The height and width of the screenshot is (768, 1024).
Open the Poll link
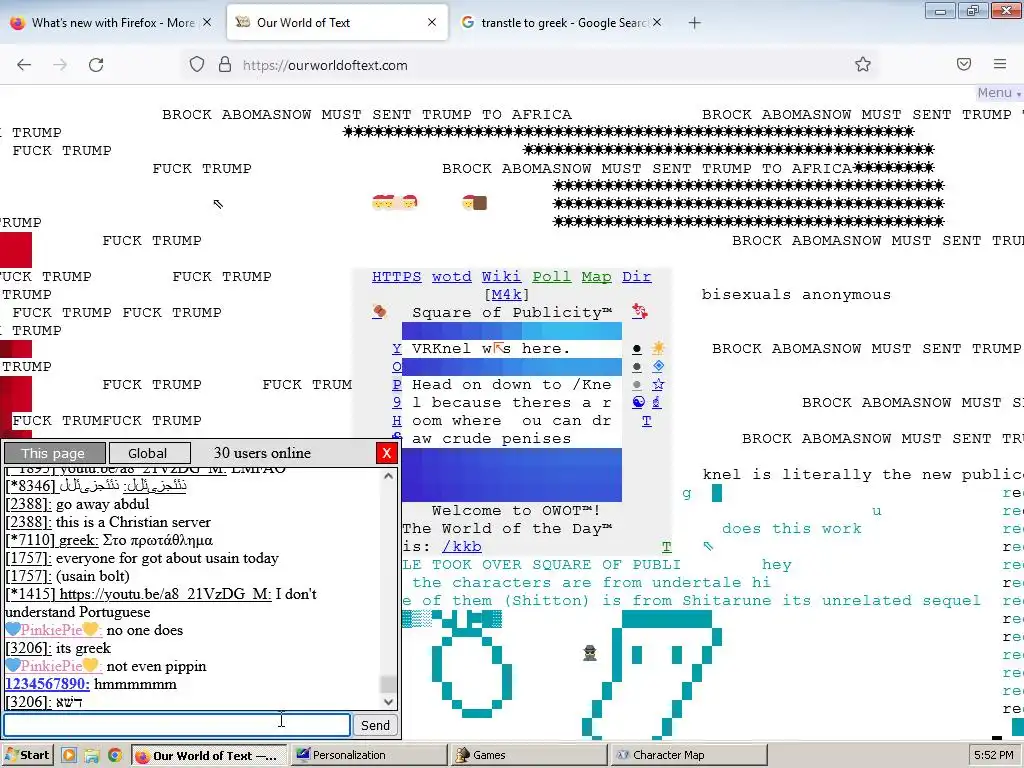(x=551, y=276)
